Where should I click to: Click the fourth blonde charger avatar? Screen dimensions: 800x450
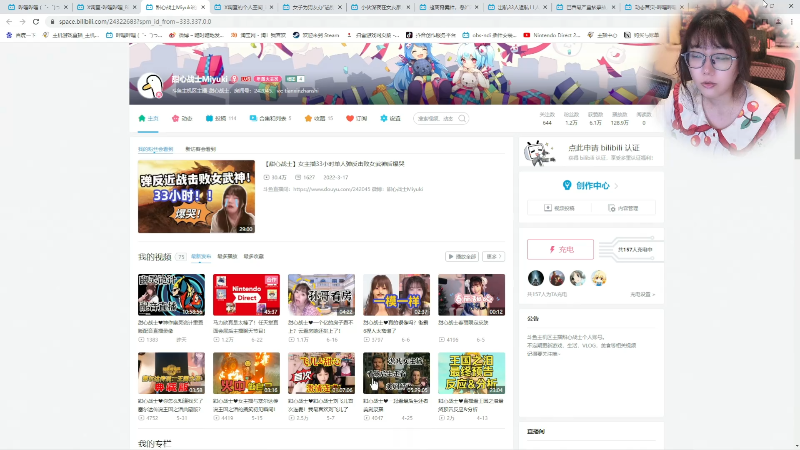pyautogui.click(x=598, y=278)
